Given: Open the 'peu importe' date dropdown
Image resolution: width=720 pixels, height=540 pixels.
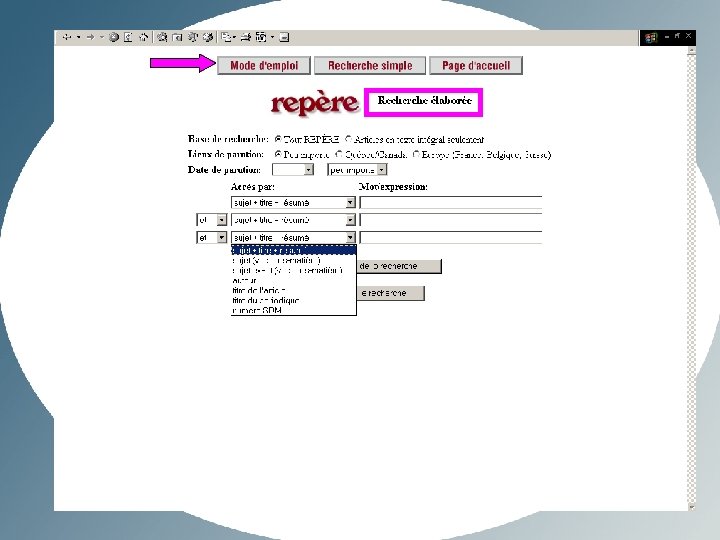Looking at the screenshot, I should [x=357, y=170].
